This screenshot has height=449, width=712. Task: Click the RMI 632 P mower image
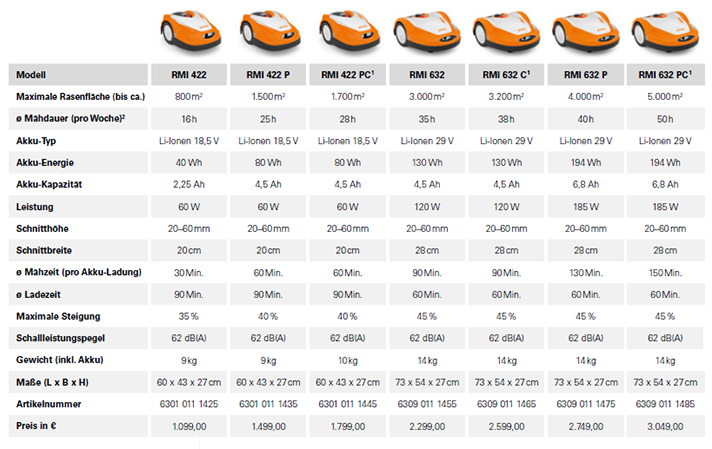[x=588, y=32]
